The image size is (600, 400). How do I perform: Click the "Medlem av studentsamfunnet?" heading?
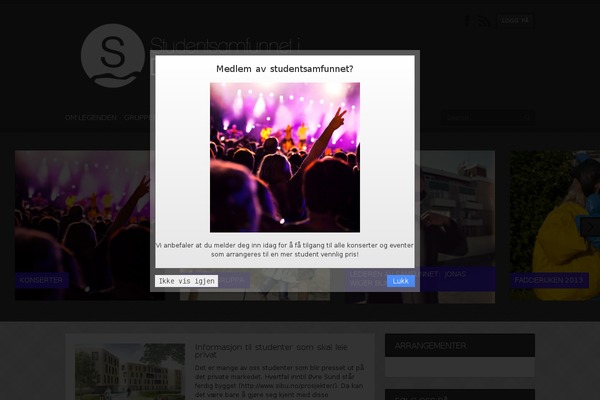285,69
